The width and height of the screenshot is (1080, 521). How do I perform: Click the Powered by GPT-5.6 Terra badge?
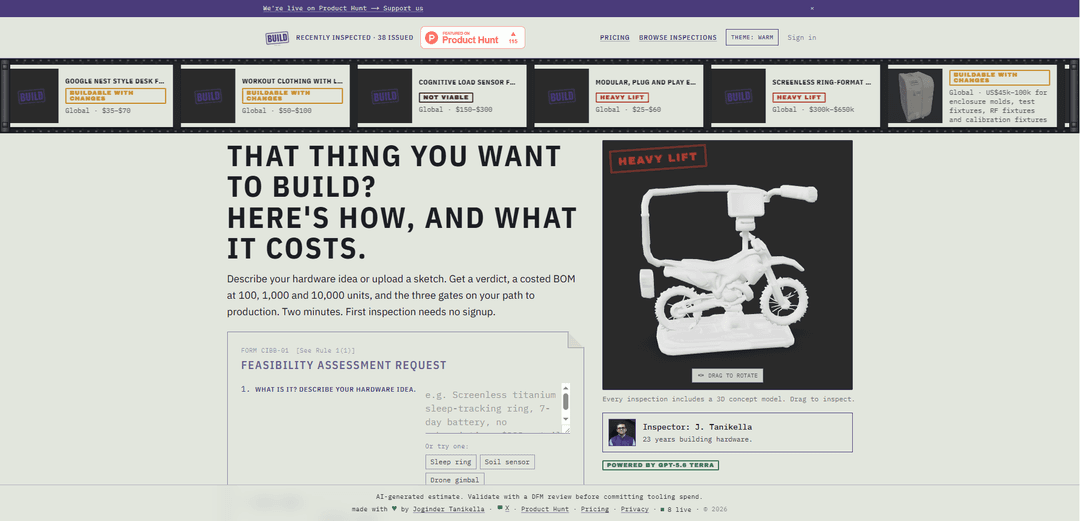pos(661,465)
